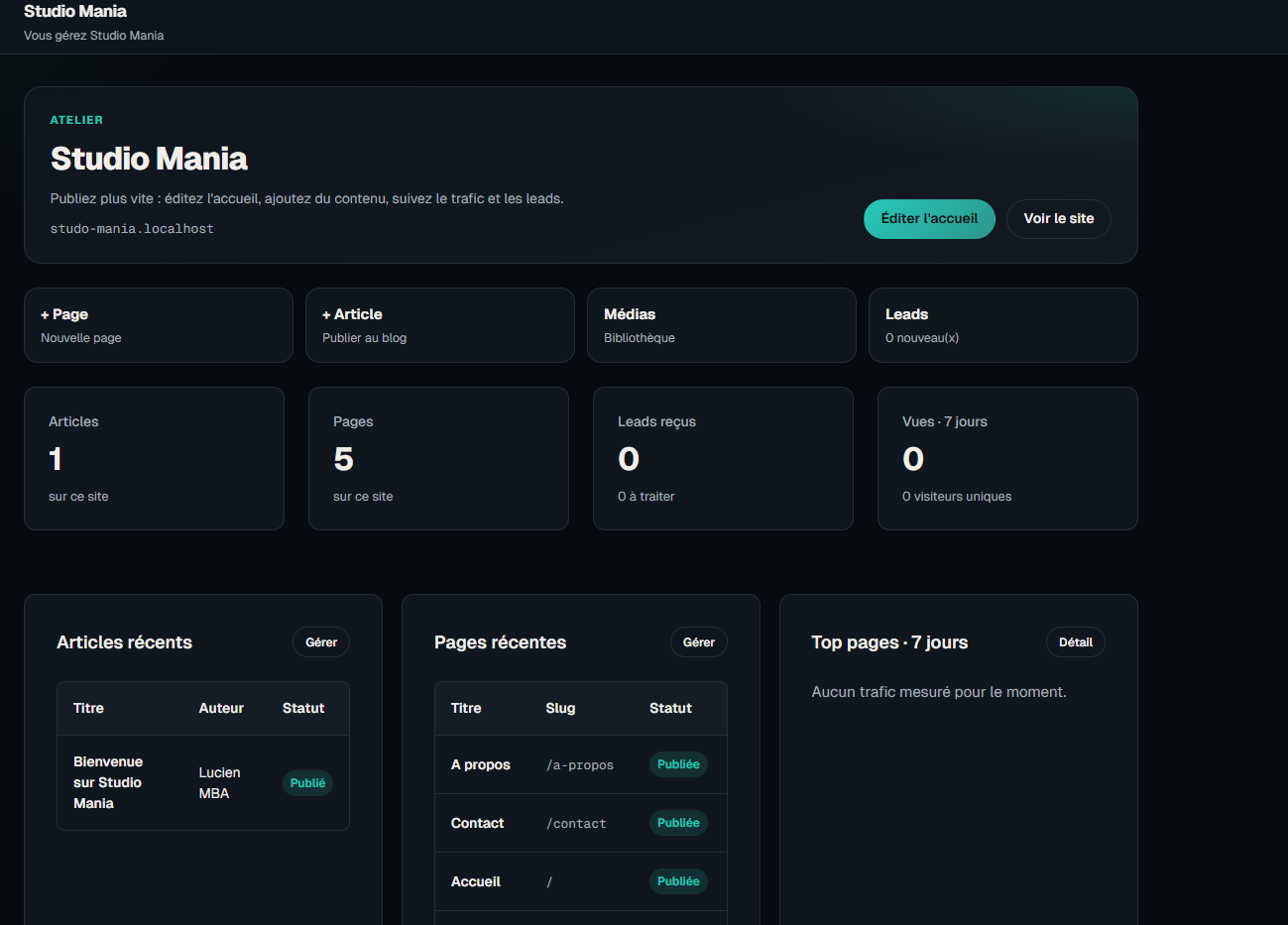
Task: Click Publié badge of the Bienvenue article
Action: [307, 783]
